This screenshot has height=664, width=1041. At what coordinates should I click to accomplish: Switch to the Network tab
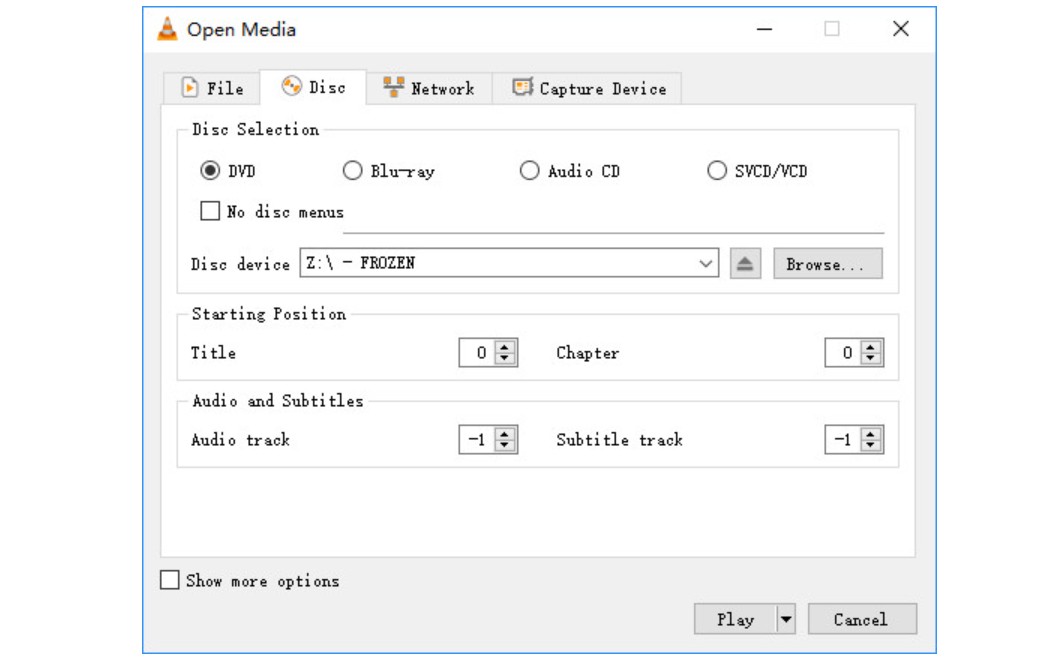tap(430, 88)
